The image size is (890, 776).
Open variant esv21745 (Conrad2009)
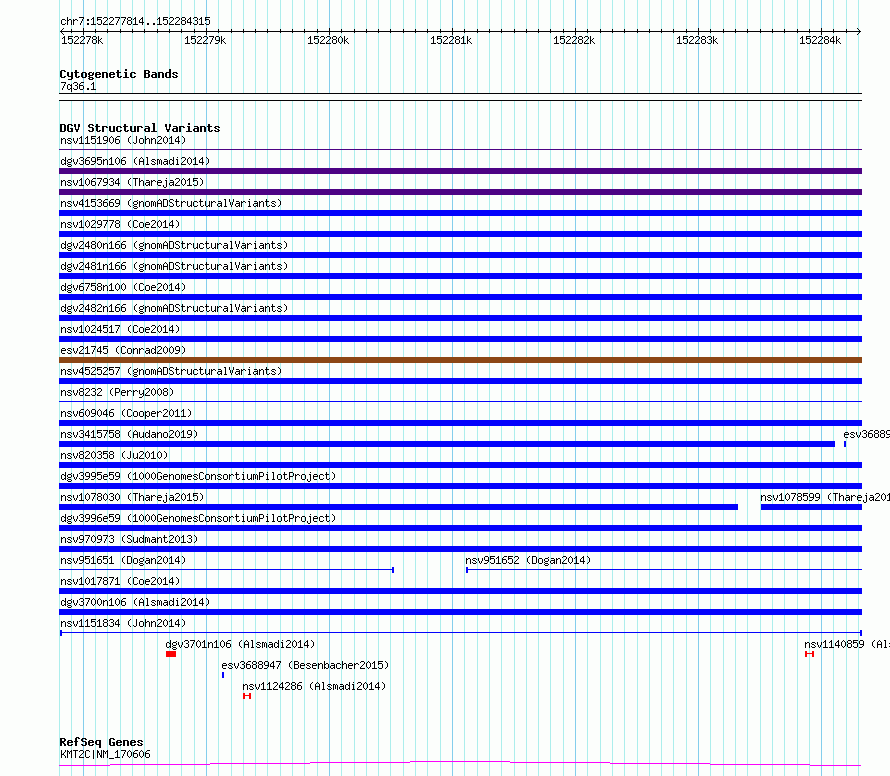(123, 350)
